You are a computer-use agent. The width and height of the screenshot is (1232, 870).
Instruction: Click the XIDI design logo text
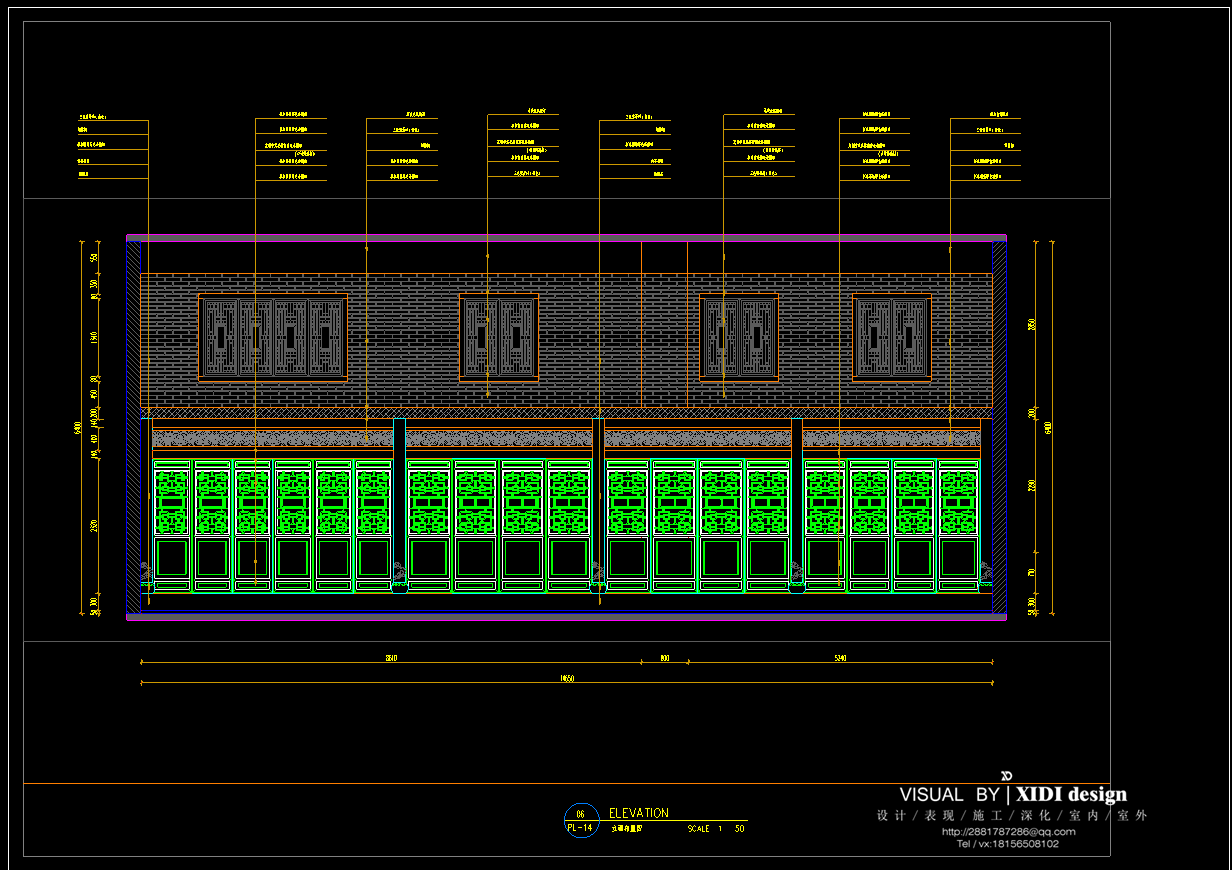tap(1071, 795)
